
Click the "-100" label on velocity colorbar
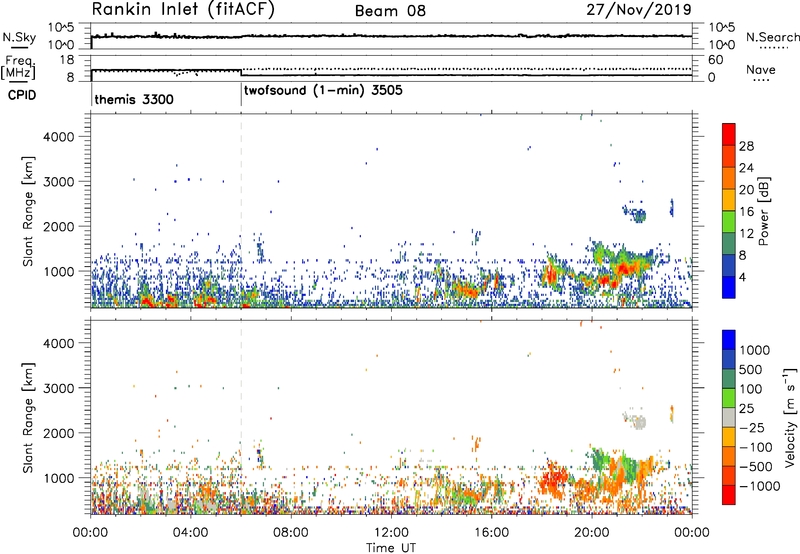pos(756,447)
